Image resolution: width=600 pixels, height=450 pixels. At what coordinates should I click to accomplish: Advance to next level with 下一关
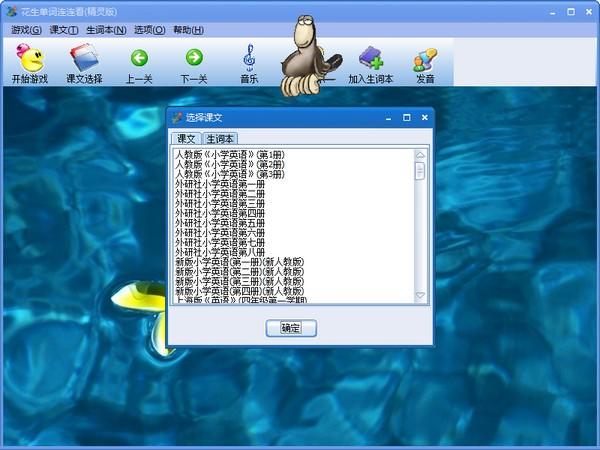[x=194, y=63]
